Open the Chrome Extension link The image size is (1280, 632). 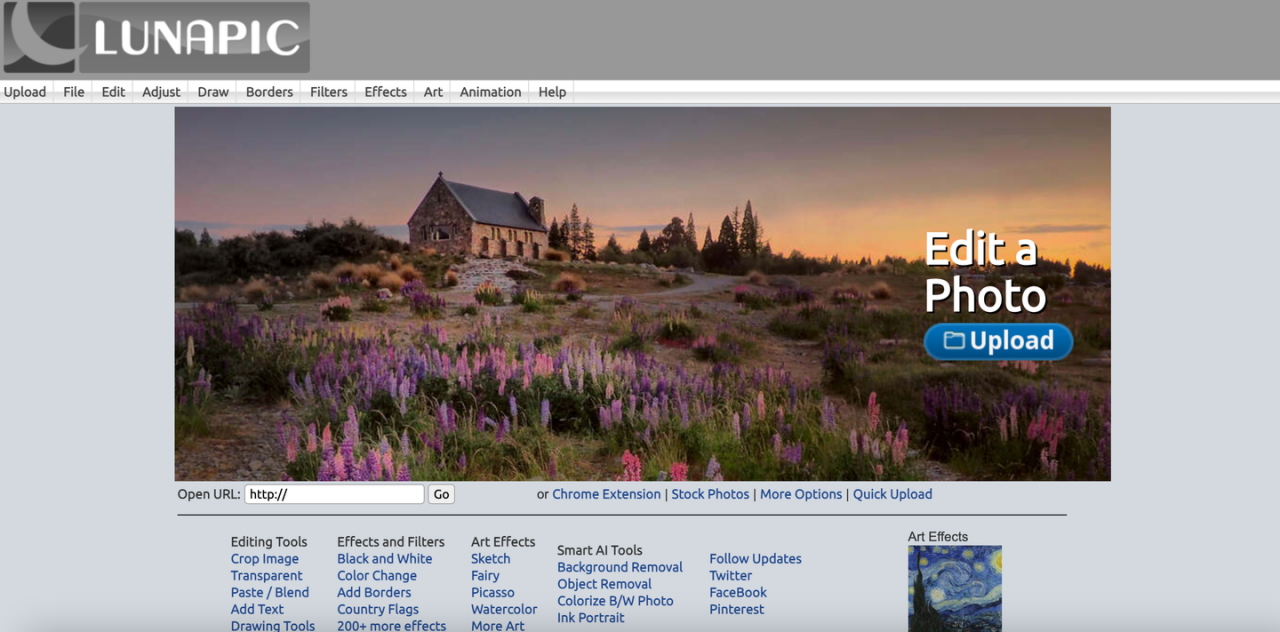click(x=606, y=494)
